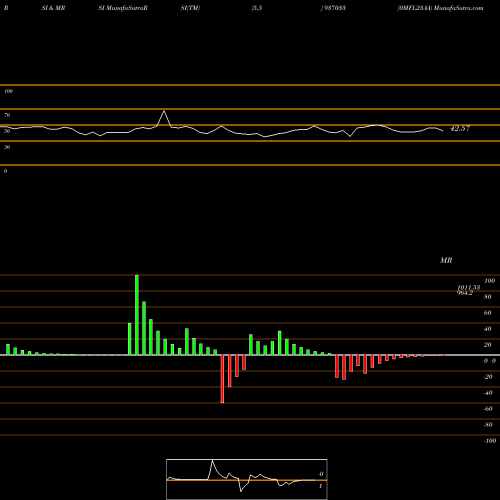Select the MR chart title label
The width and height of the screenshot is (500, 500).
[x=446, y=260]
